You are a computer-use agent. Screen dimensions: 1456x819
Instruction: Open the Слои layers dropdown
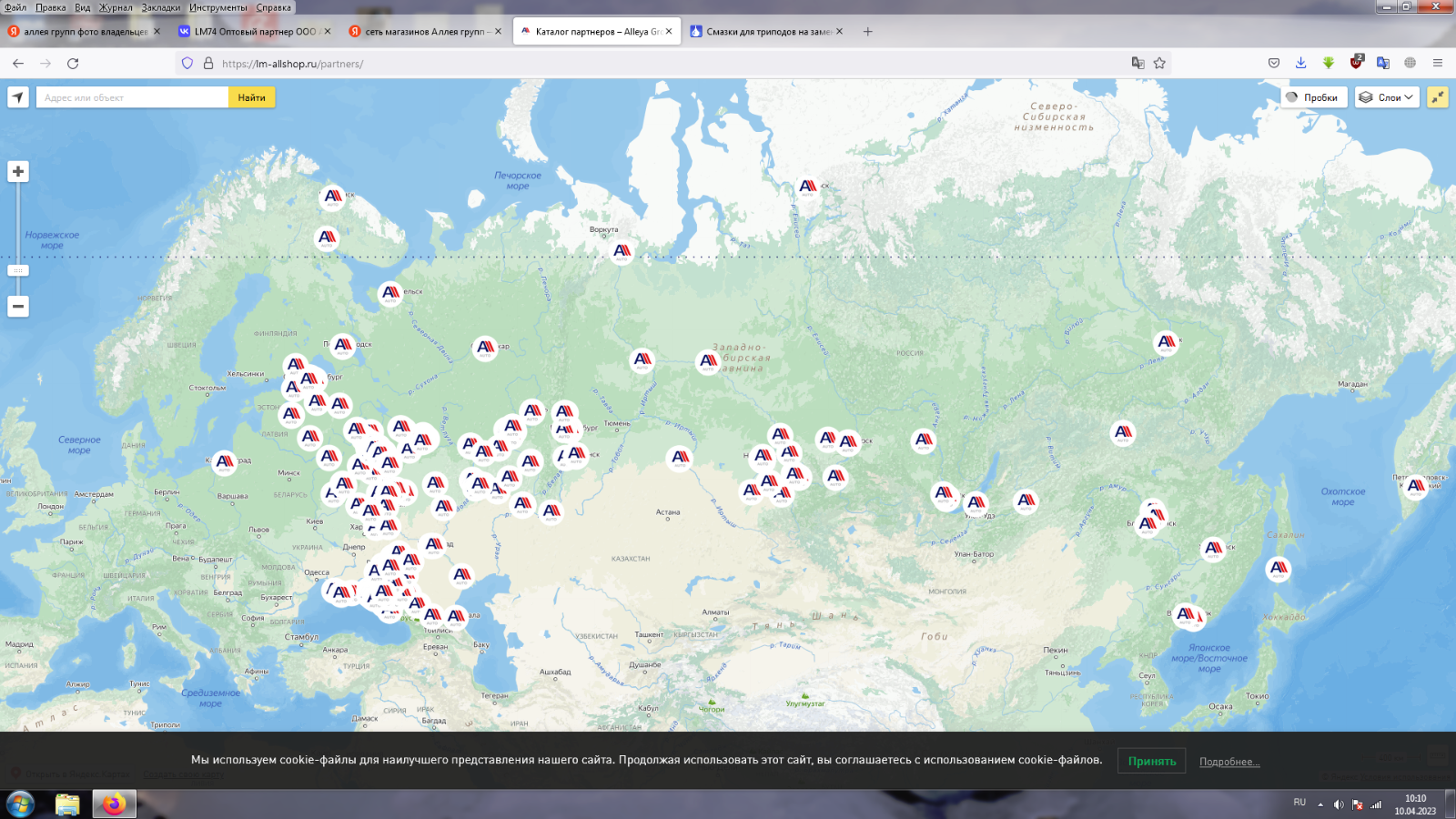[1387, 97]
